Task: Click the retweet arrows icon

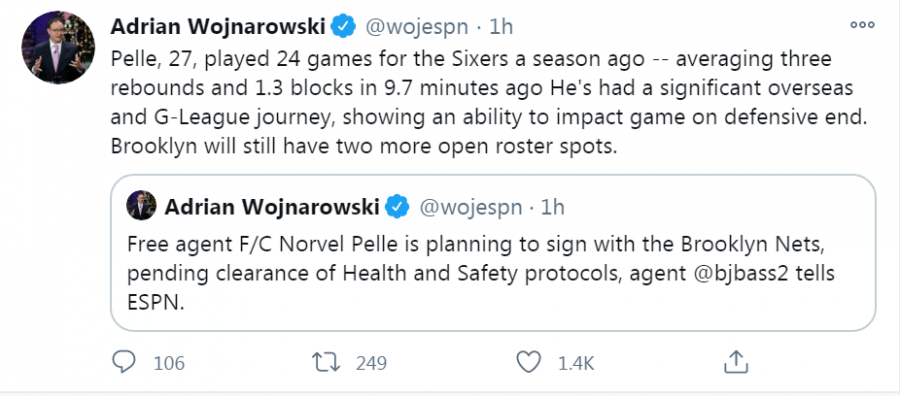Action: (325, 362)
